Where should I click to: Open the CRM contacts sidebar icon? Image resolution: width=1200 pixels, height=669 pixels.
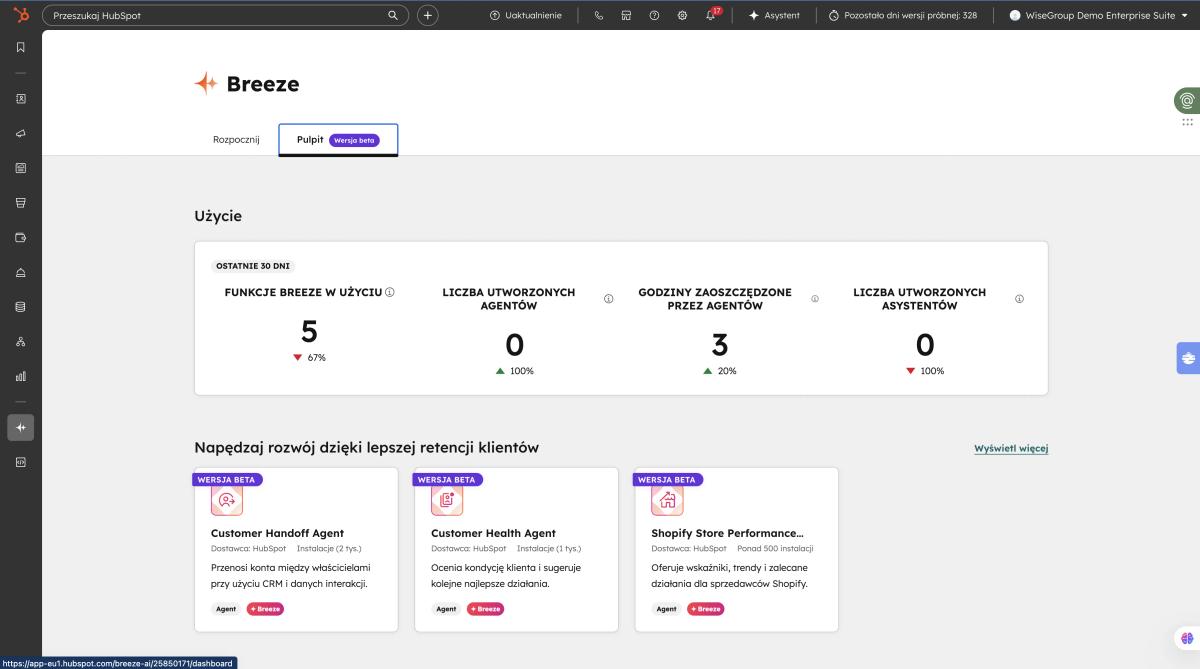pyautogui.click(x=21, y=99)
